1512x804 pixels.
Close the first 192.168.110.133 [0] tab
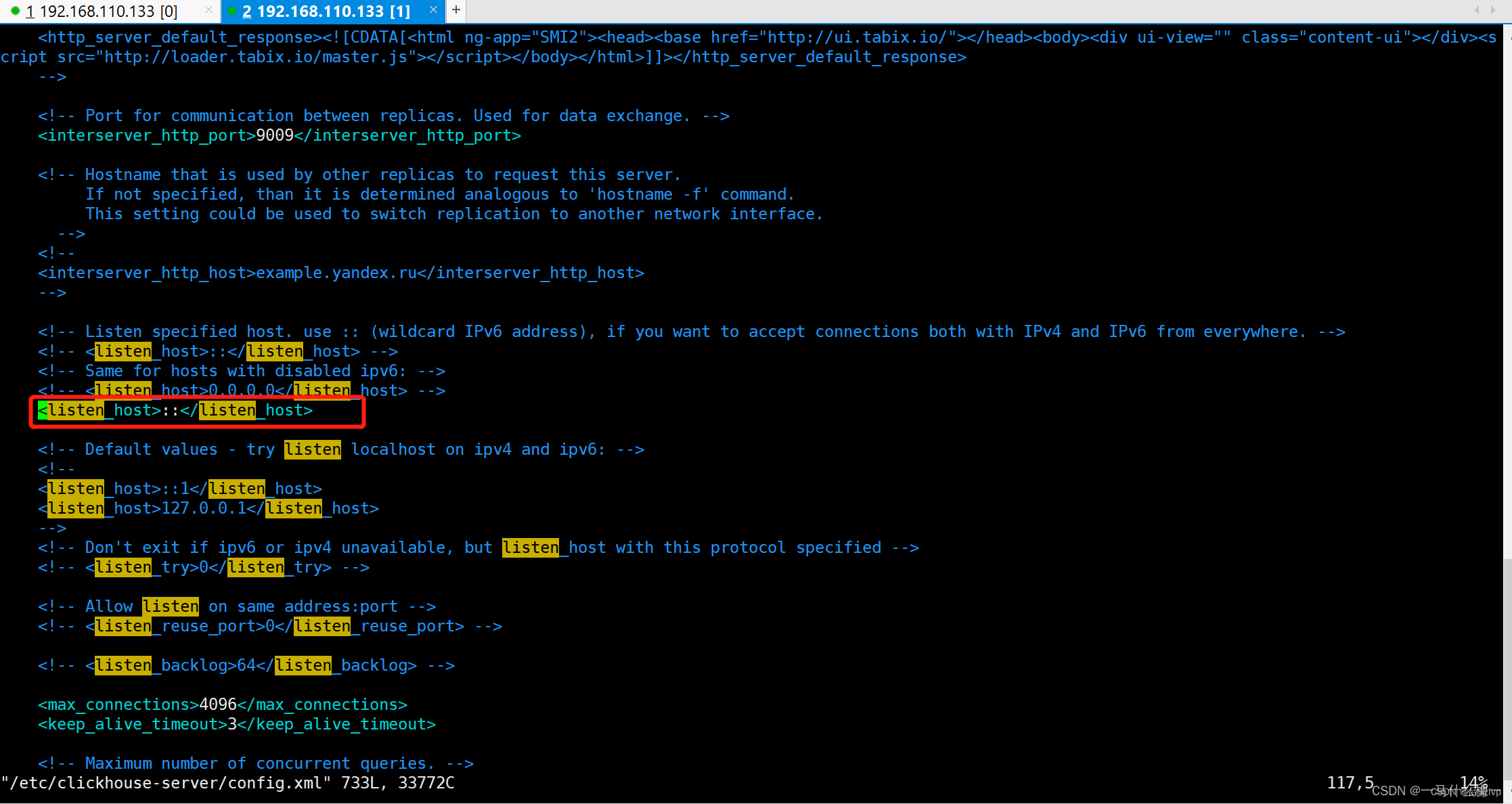click(x=208, y=10)
